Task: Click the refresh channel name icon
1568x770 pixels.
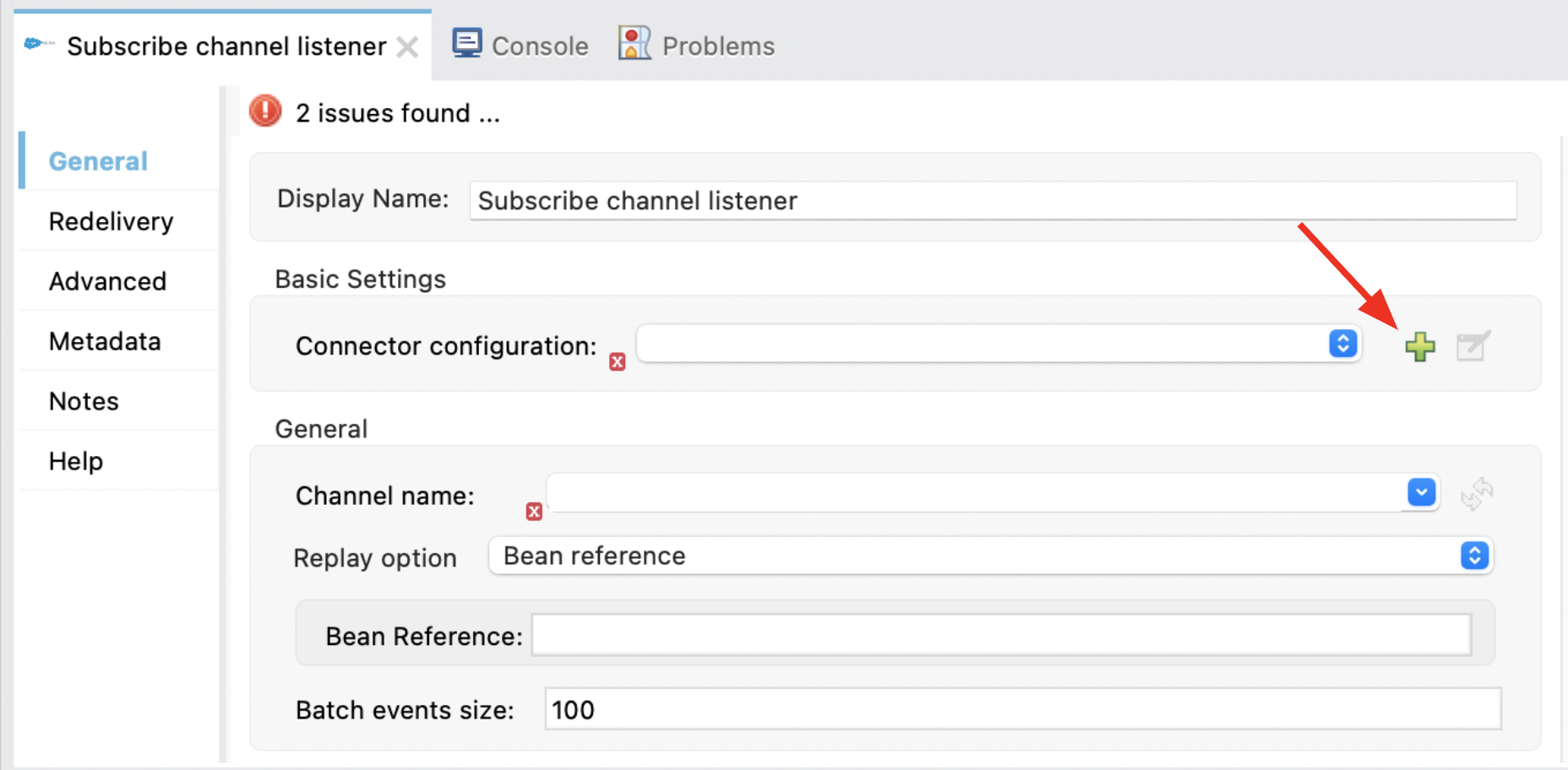Action: coord(1477,494)
